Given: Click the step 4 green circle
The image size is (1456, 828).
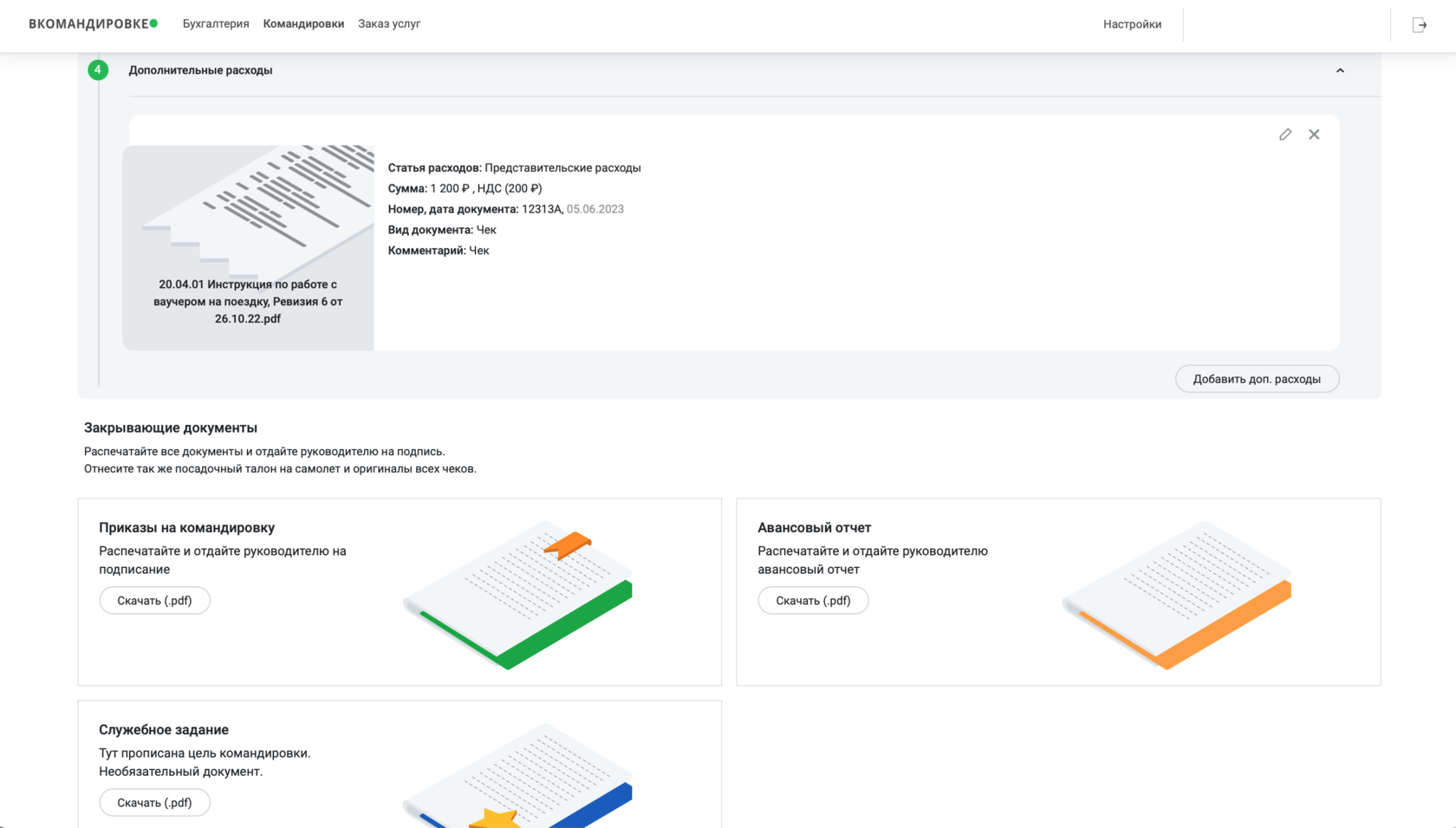Looking at the screenshot, I should (98, 69).
